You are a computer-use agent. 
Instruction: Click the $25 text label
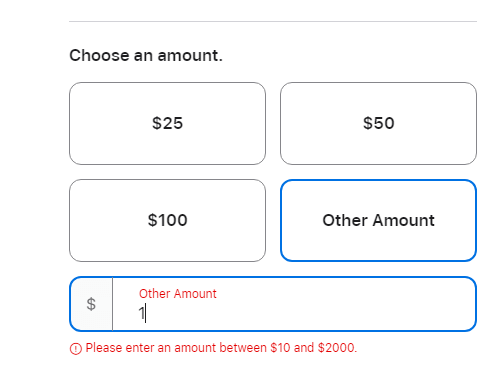(167, 123)
